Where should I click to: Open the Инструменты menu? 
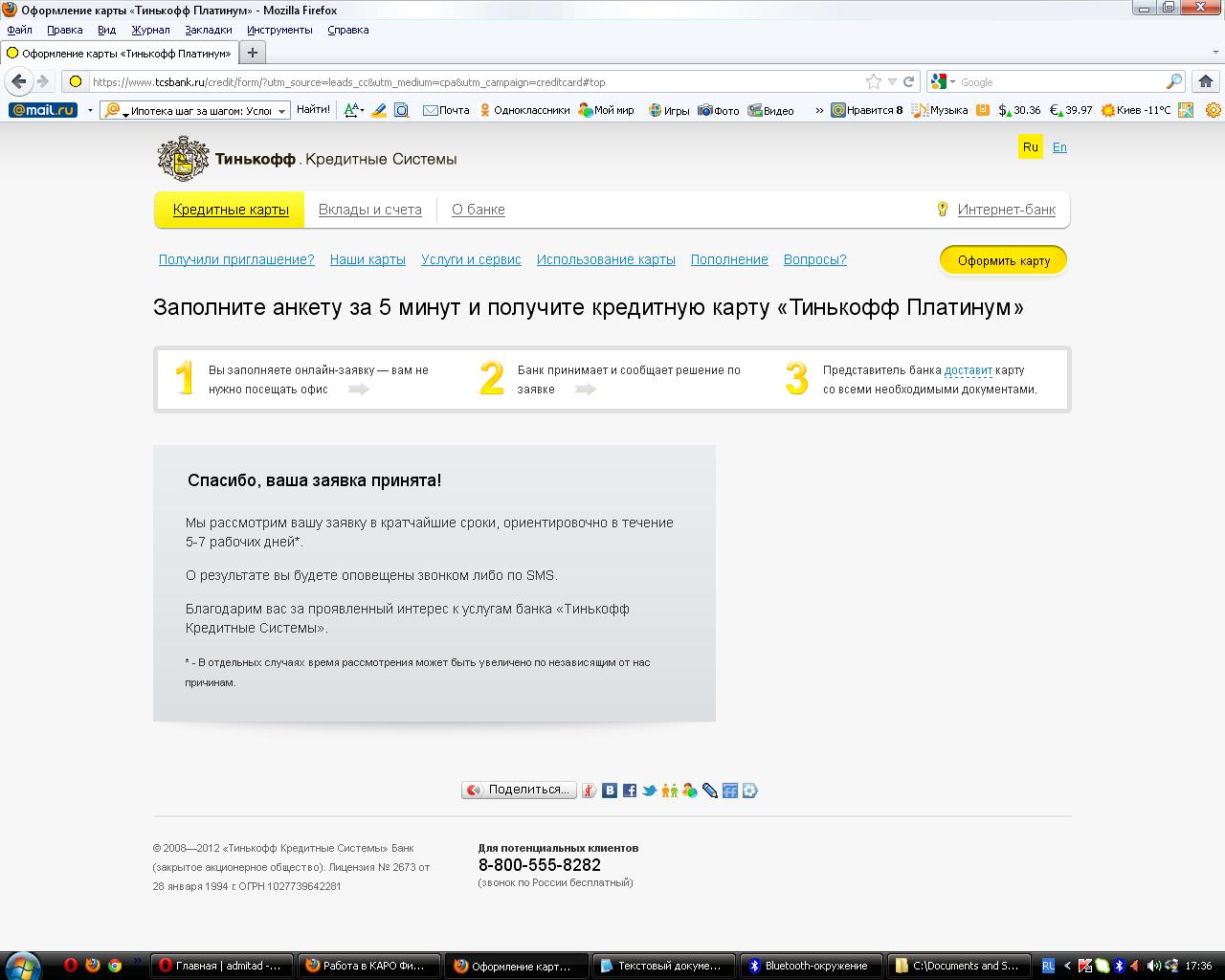279,30
